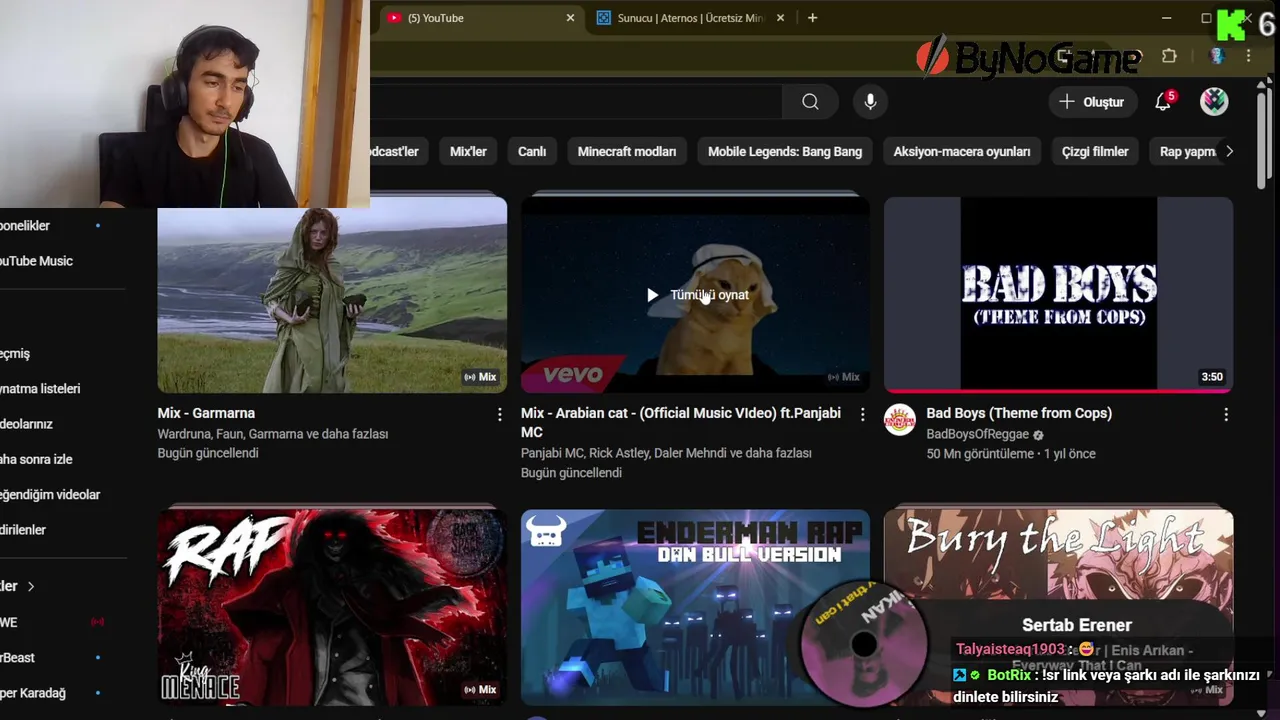The image size is (1280, 720).
Task: Expand the Abonelikler section chevron
Action: pyautogui.click(x=31, y=586)
